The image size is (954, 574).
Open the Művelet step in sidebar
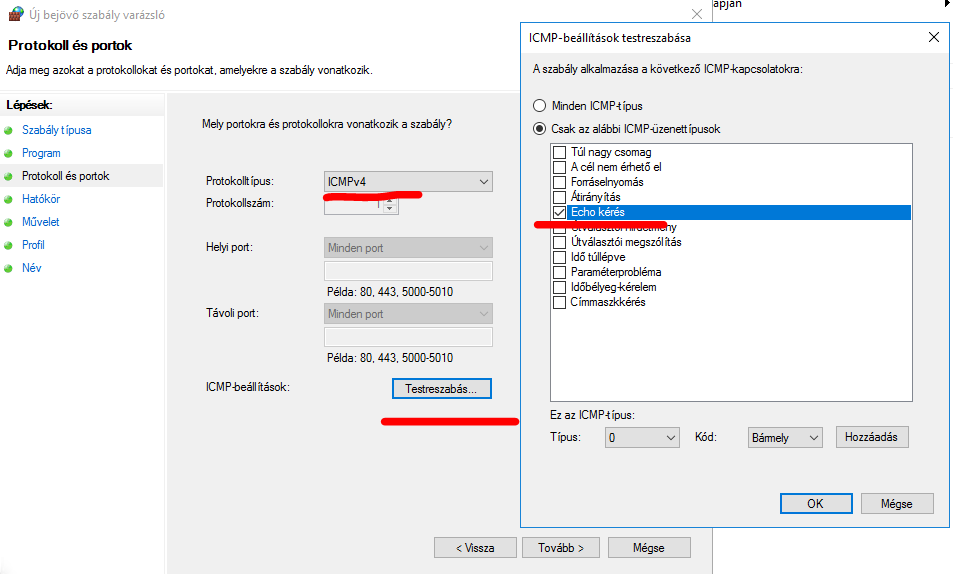(x=41, y=222)
